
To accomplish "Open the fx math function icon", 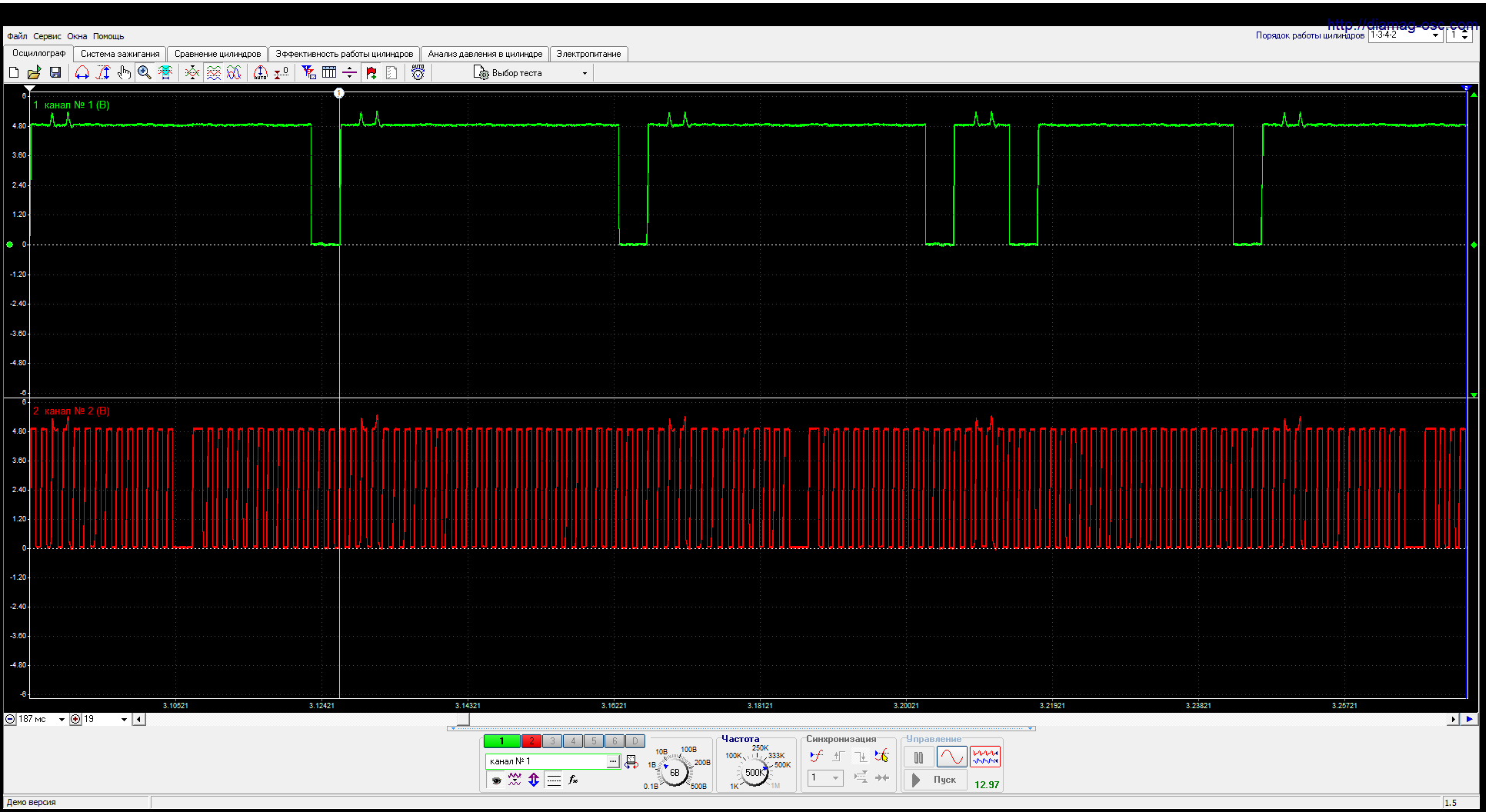I will (x=573, y=780).
